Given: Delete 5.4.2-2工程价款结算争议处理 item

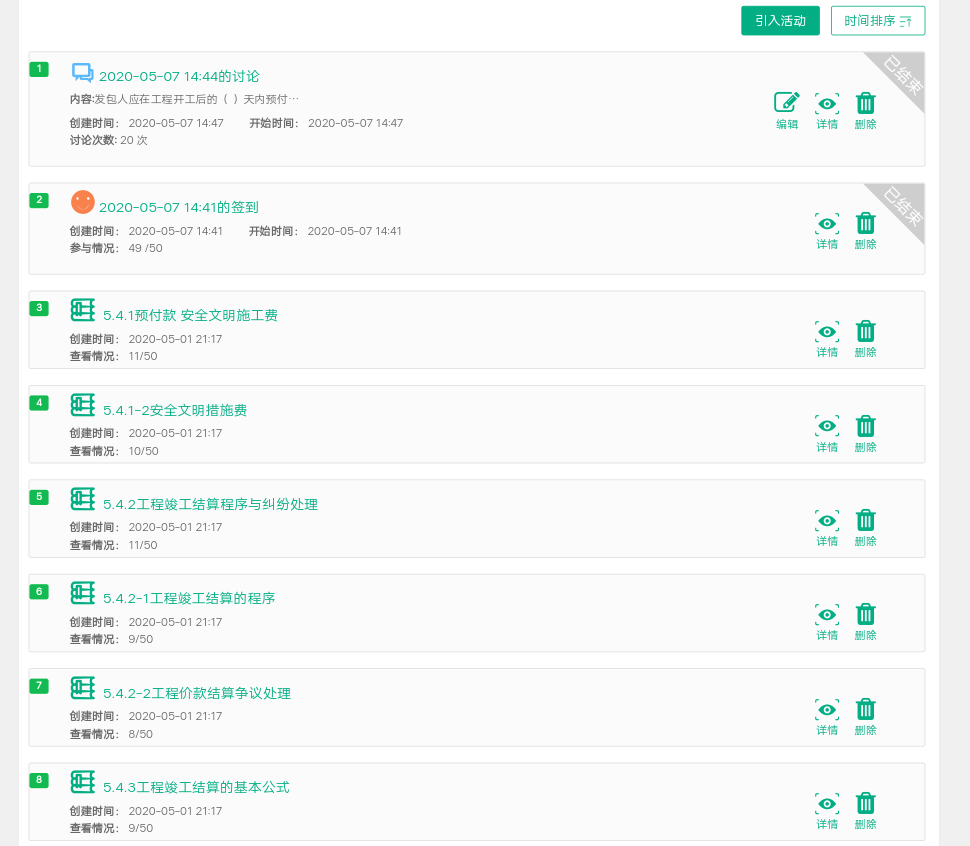Looking at the screenshot, I should pos(865,717).
